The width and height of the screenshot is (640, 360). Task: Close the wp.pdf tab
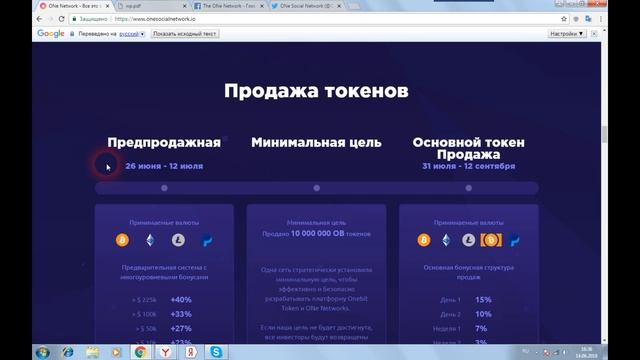pyautogui.click(x=184, y=6)
